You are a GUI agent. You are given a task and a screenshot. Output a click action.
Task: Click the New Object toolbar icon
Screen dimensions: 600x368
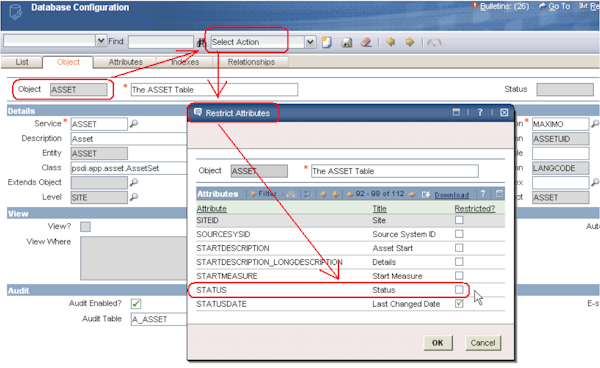click(x=326, y=42)
